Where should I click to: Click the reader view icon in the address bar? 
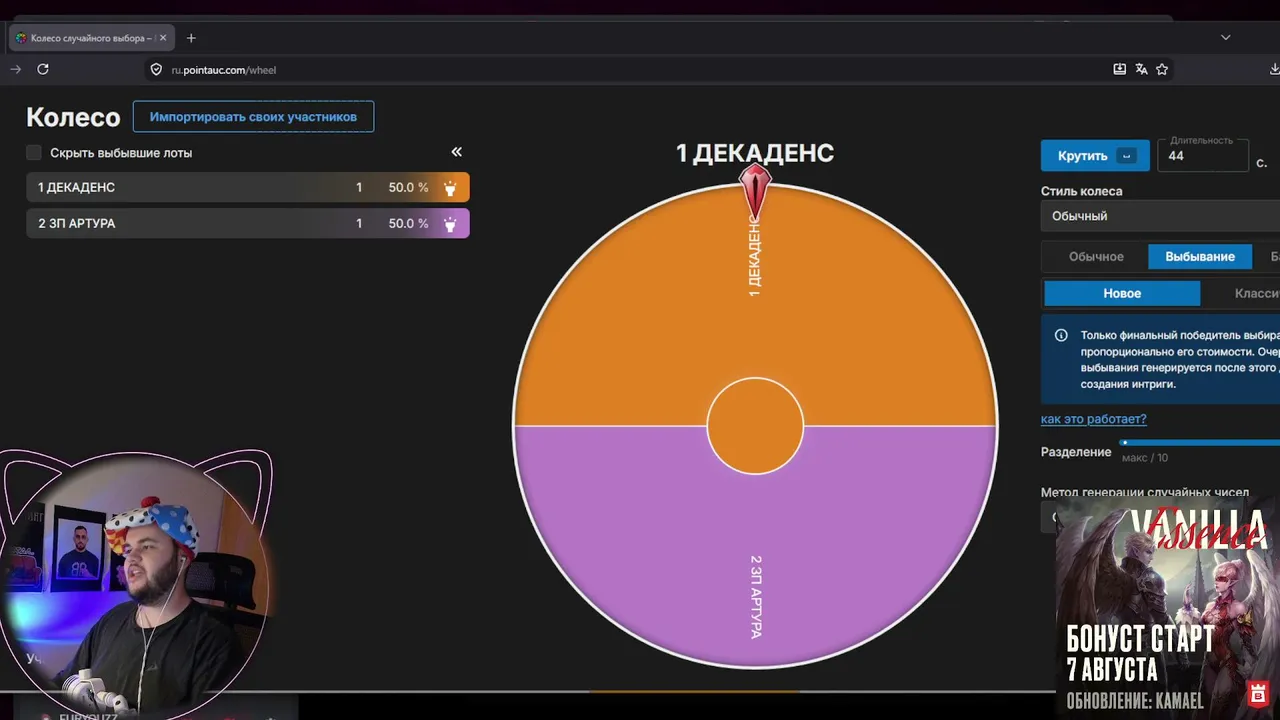[x=1119, y=69]
